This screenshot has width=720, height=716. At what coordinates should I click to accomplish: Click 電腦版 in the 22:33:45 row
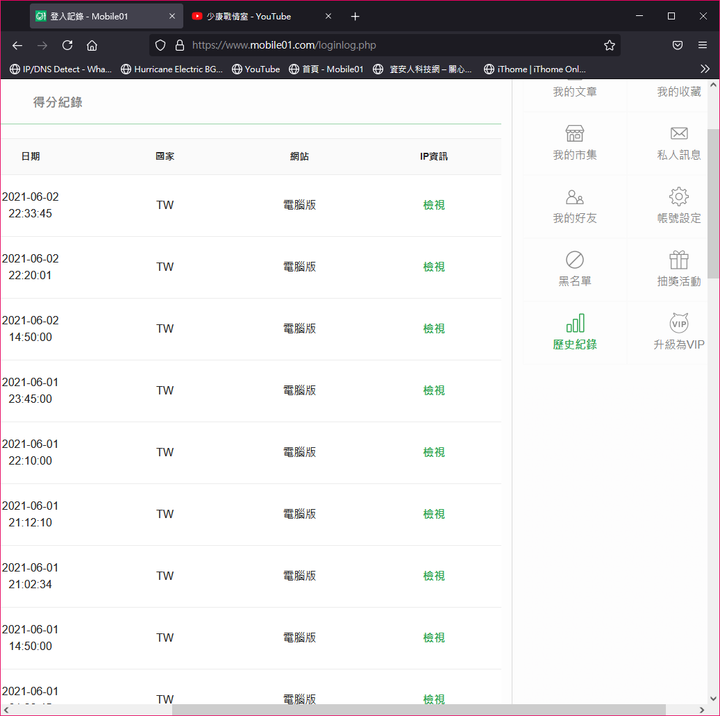point(299,205)
